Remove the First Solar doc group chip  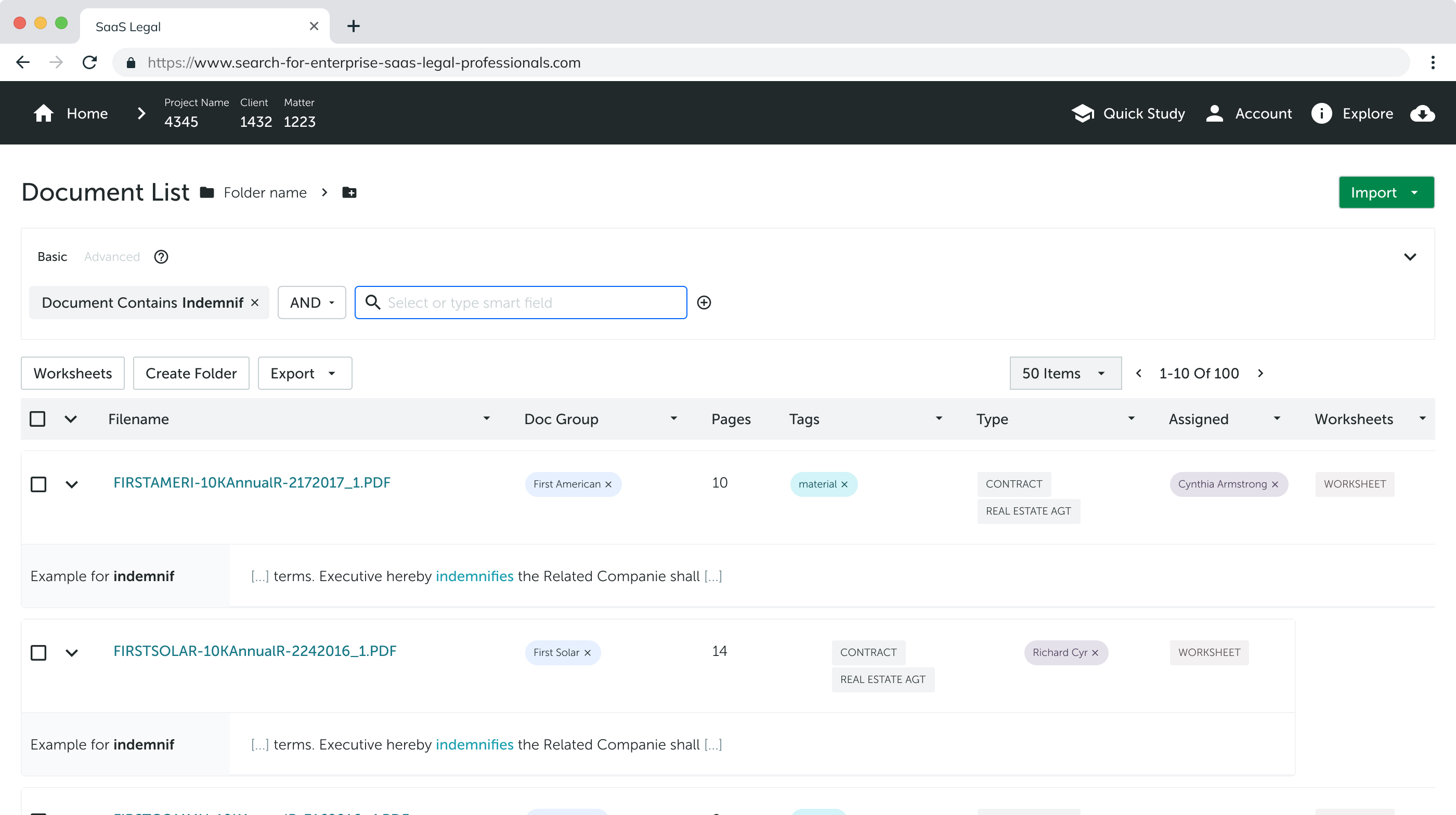[588, 653]
